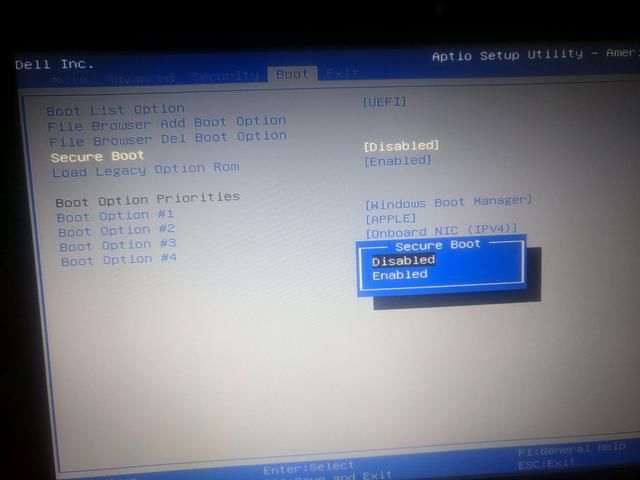The height and width of the screenshot is (480, 640).
Task: Switch to the Advanced tab
Action: (x=139, y=78)
